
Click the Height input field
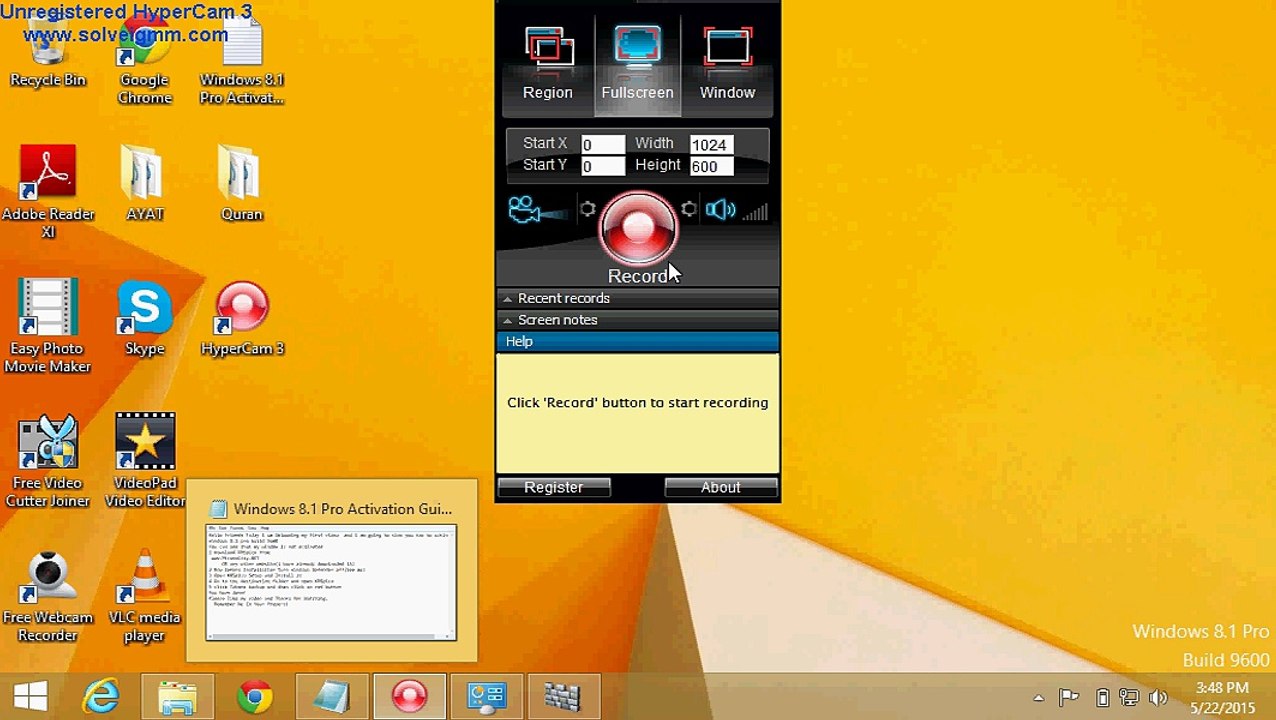point(711,167)
